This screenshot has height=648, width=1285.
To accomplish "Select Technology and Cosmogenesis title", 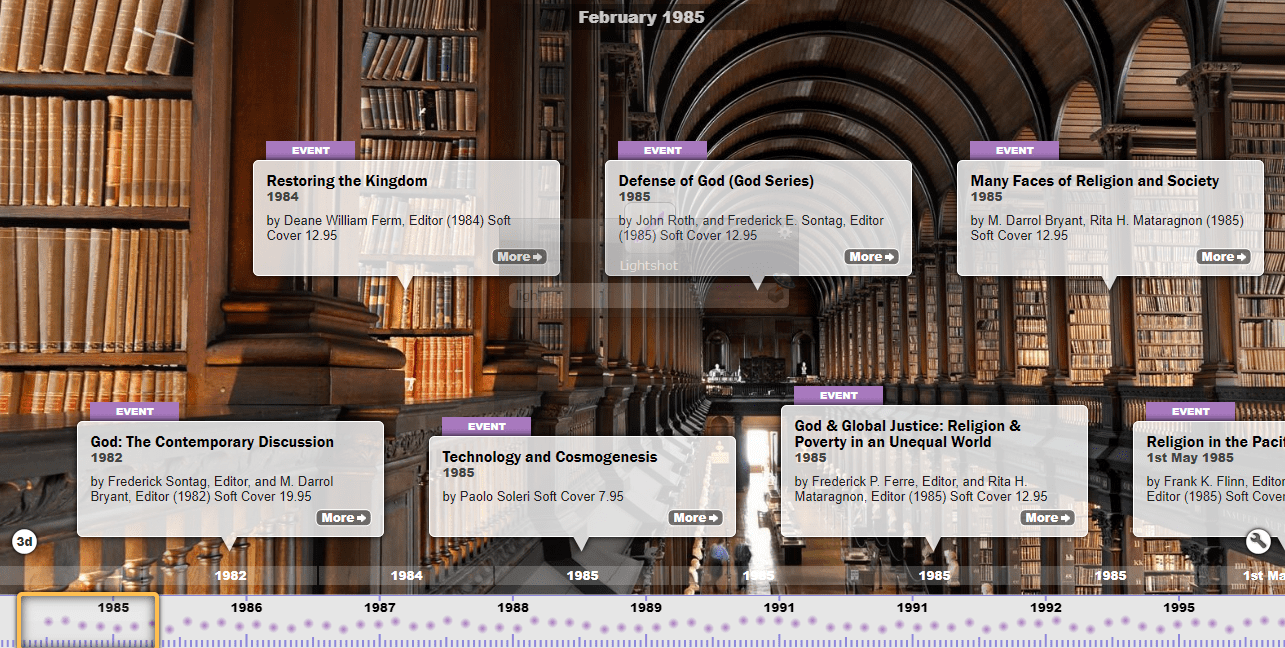I will [550, 457].
